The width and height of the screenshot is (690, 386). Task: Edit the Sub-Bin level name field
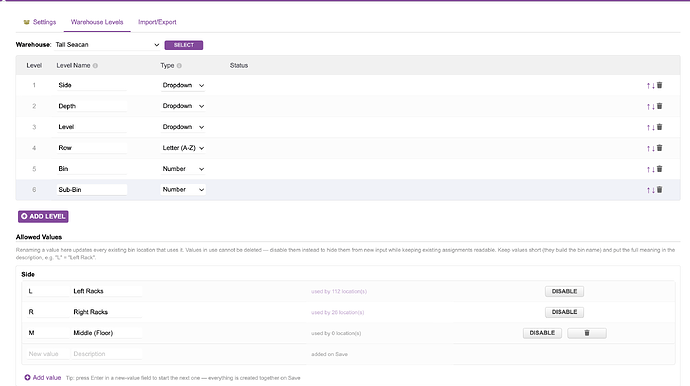92,190
